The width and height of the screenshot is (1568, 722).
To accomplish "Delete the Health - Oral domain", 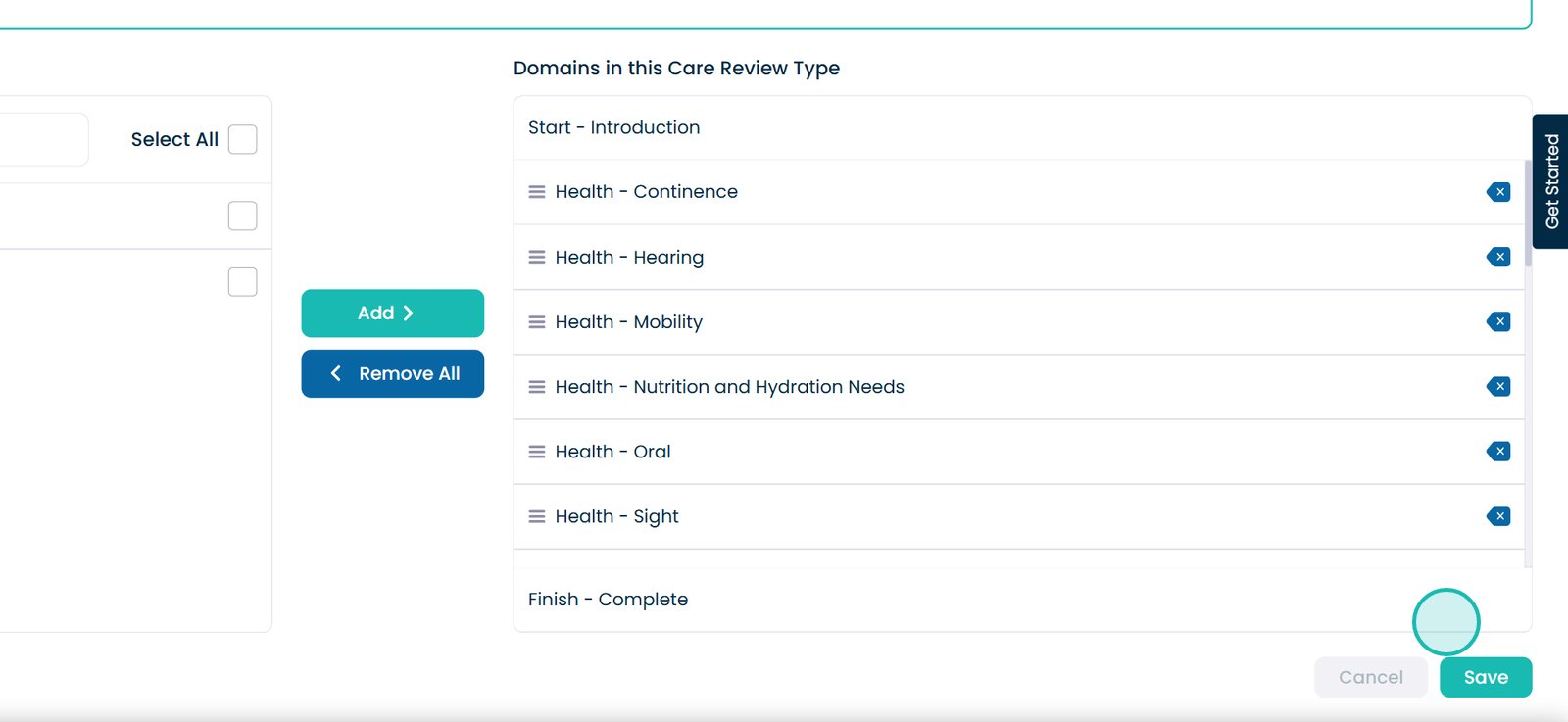I will tap(1498, 452).
